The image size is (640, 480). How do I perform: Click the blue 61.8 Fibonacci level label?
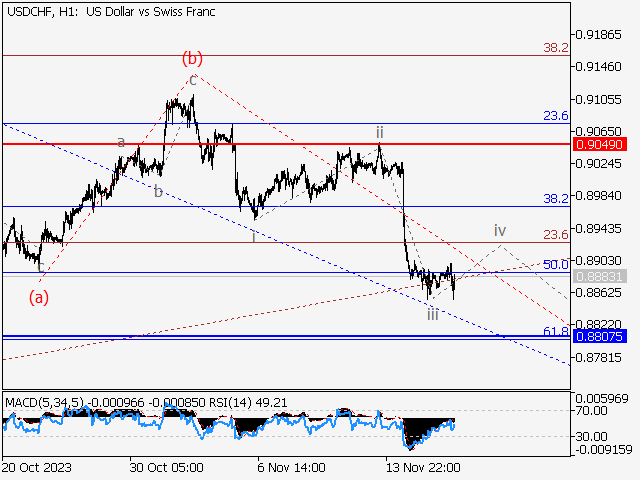[x=556, y=331]
